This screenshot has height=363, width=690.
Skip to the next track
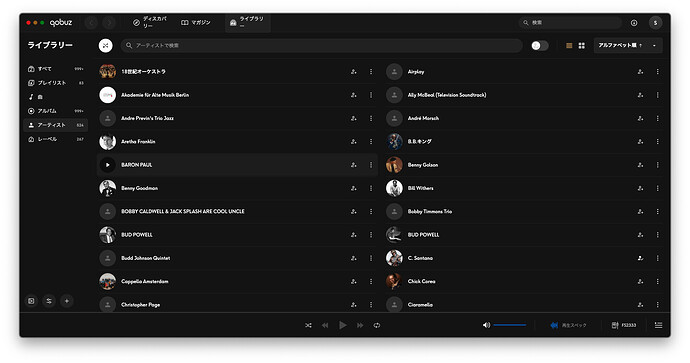click(x=360, y=325)
